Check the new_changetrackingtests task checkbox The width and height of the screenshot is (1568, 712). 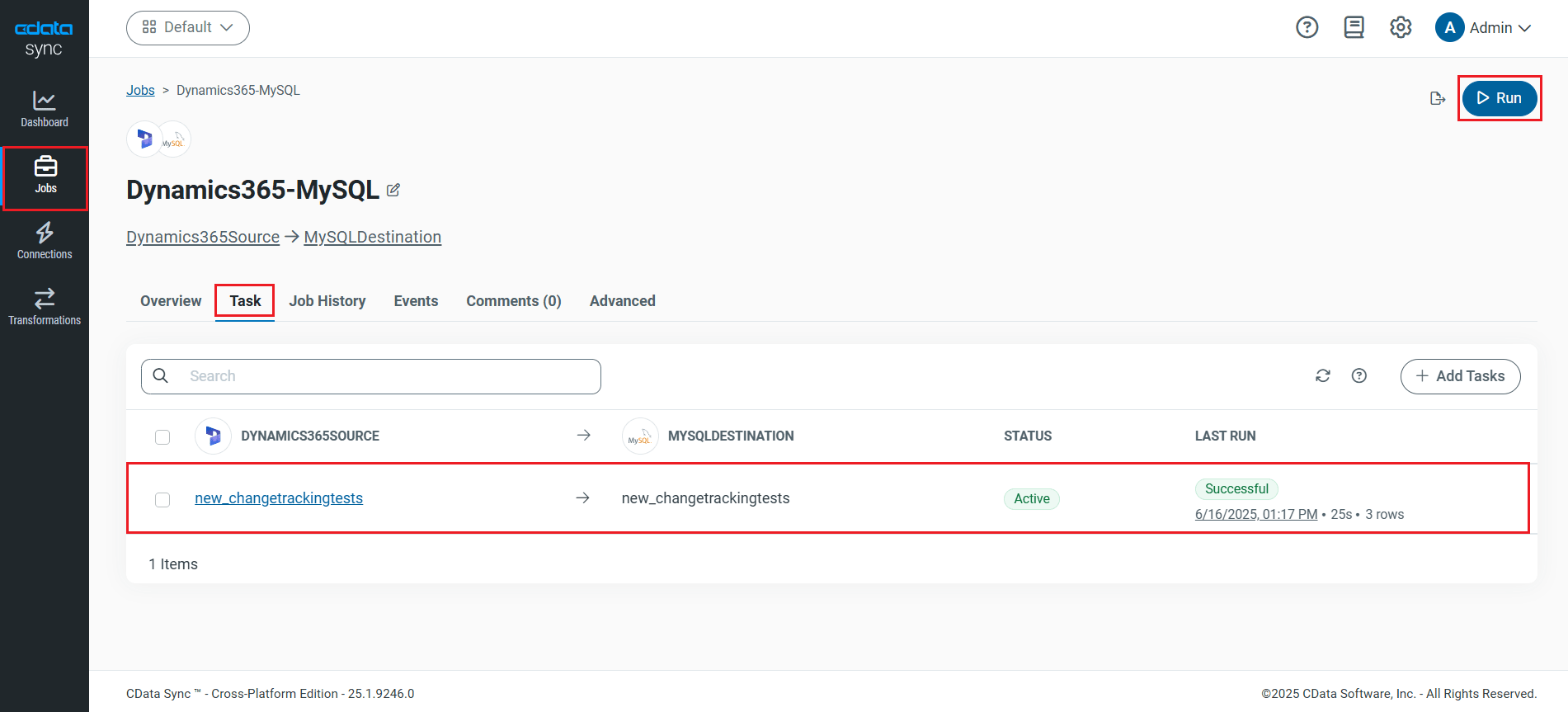(162, 499)
